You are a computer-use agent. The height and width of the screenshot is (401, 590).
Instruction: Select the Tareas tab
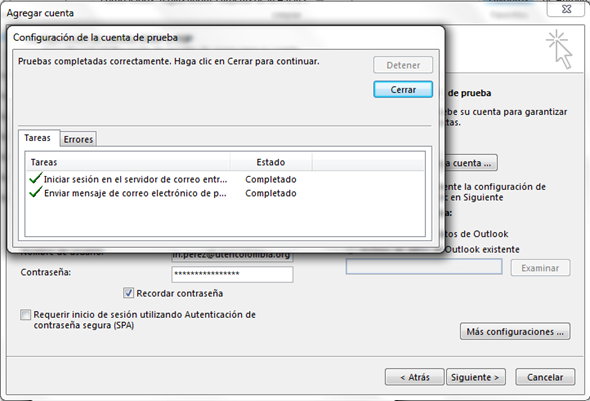pyautogui.click(x=38, y=138)
